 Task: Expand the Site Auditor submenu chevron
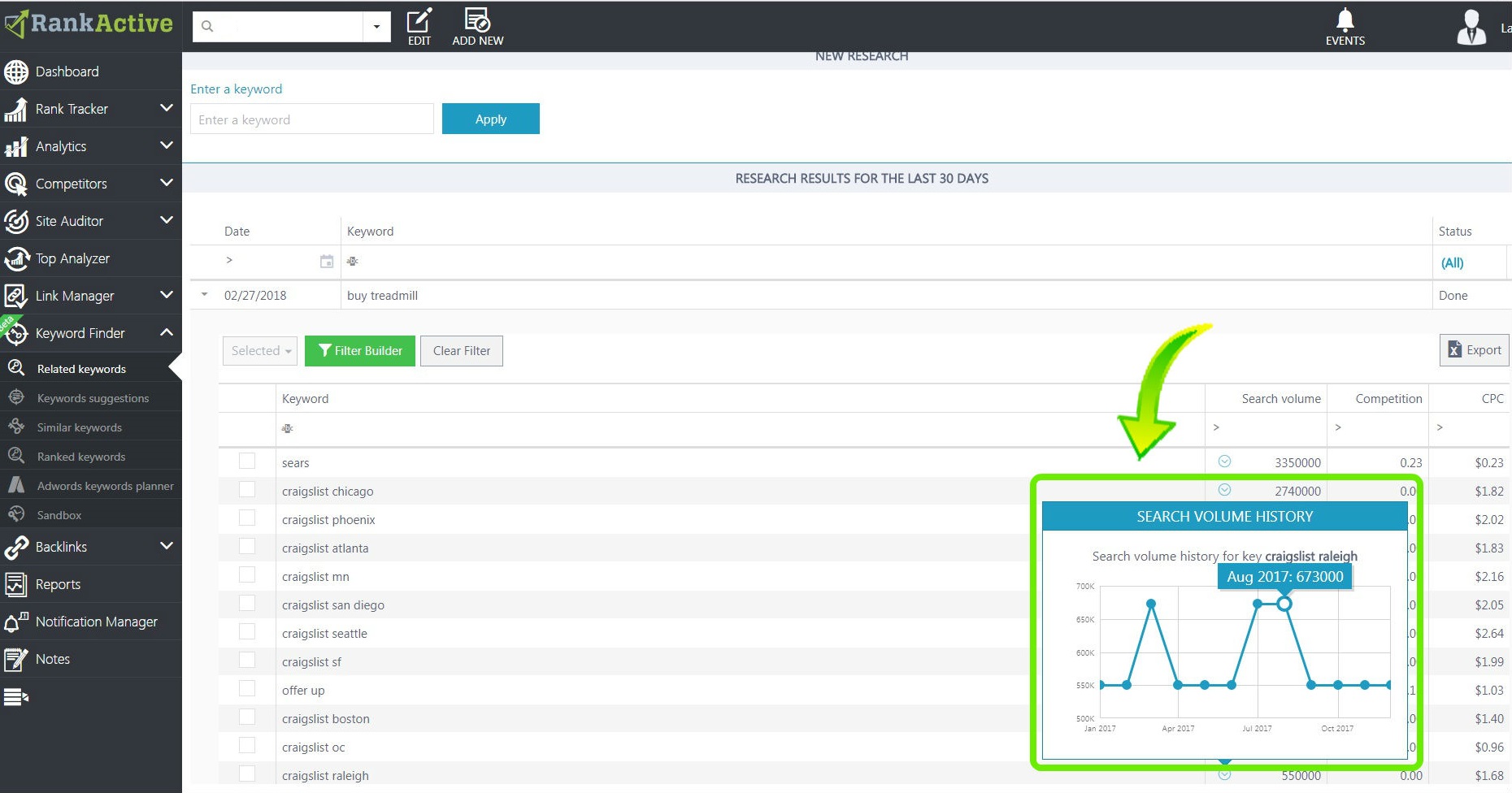click(167, 220)
